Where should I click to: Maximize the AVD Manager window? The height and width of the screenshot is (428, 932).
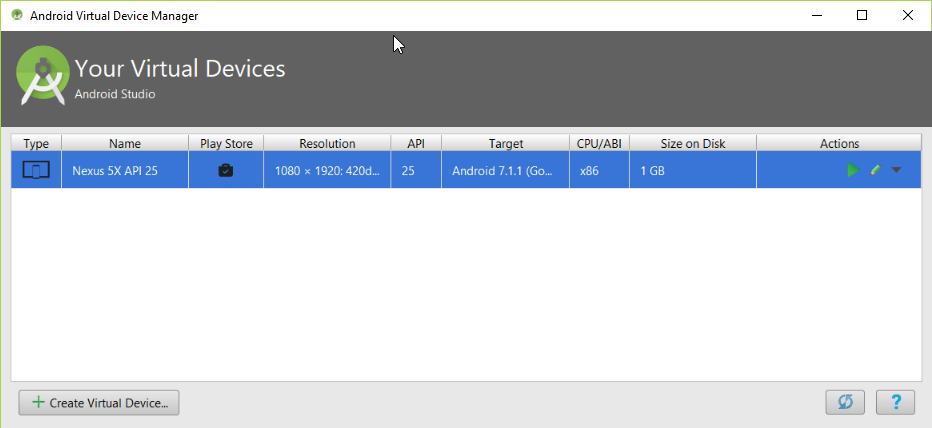tap(862, 15)
